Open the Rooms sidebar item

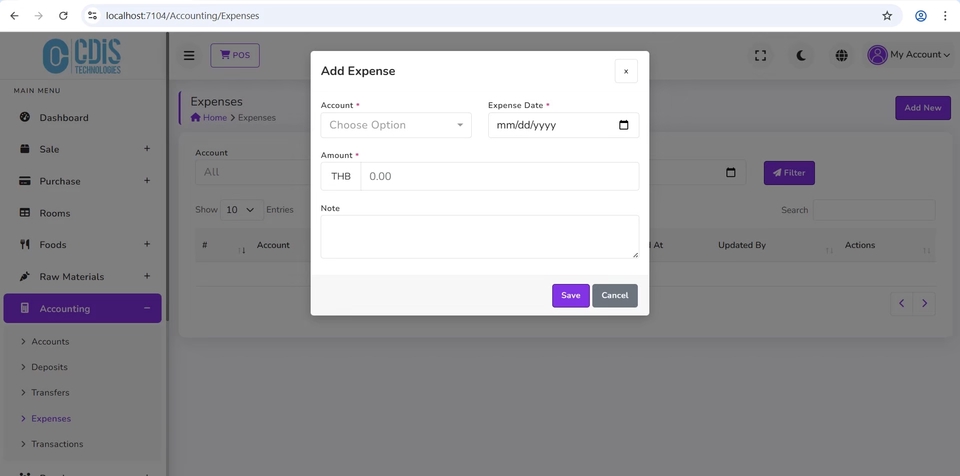click(55, 213)
